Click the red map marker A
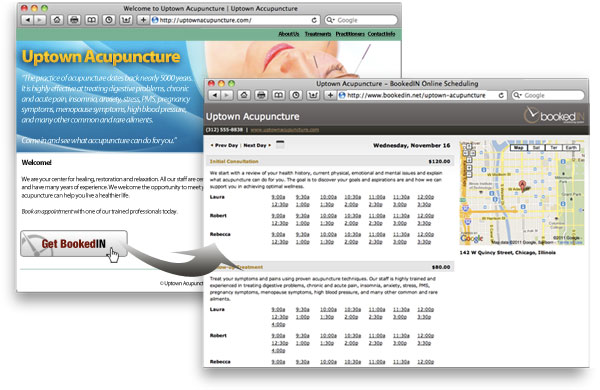 pos(522,185)
